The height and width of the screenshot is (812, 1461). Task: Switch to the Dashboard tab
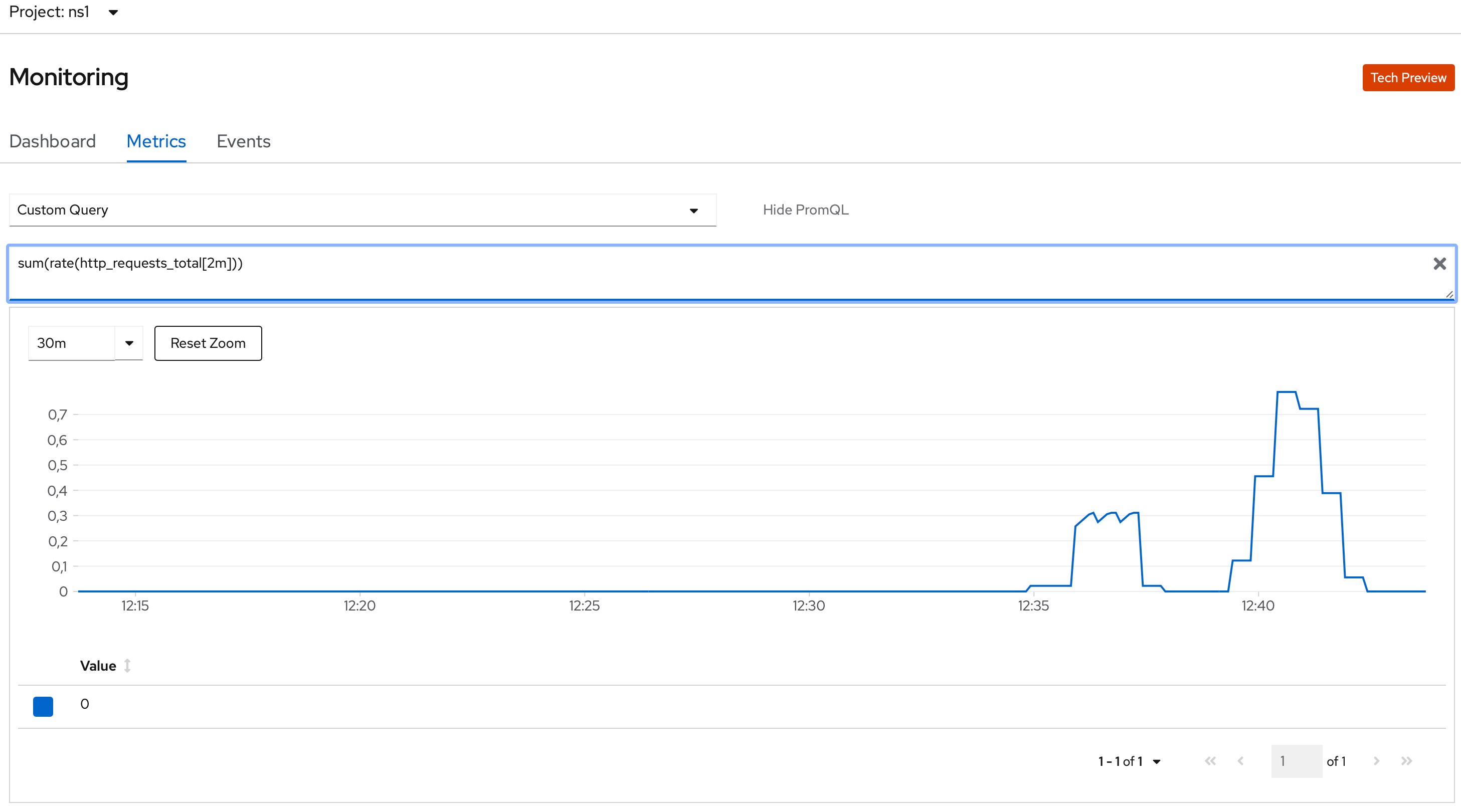pyautogui.click(x=52, y=141)
